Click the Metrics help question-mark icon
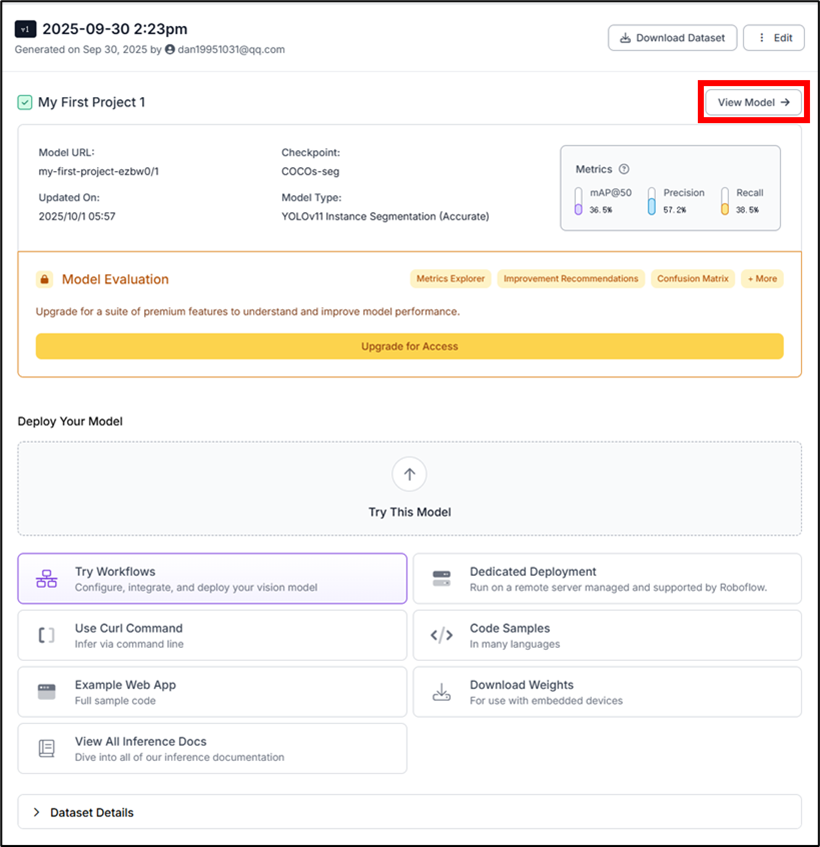The width and height of the screenshot is (820, 847). tap(624, 169)
